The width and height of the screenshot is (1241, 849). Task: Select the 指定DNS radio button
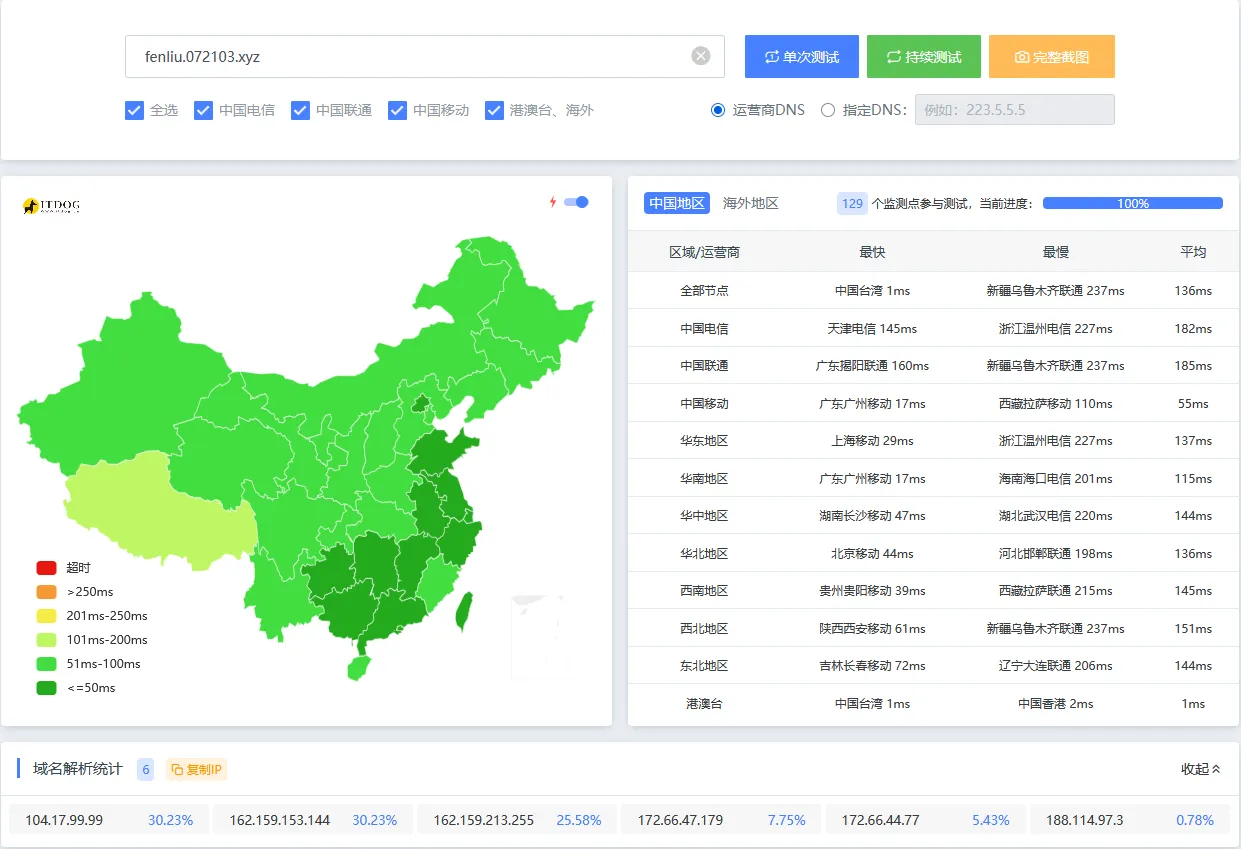coord(827,110)
